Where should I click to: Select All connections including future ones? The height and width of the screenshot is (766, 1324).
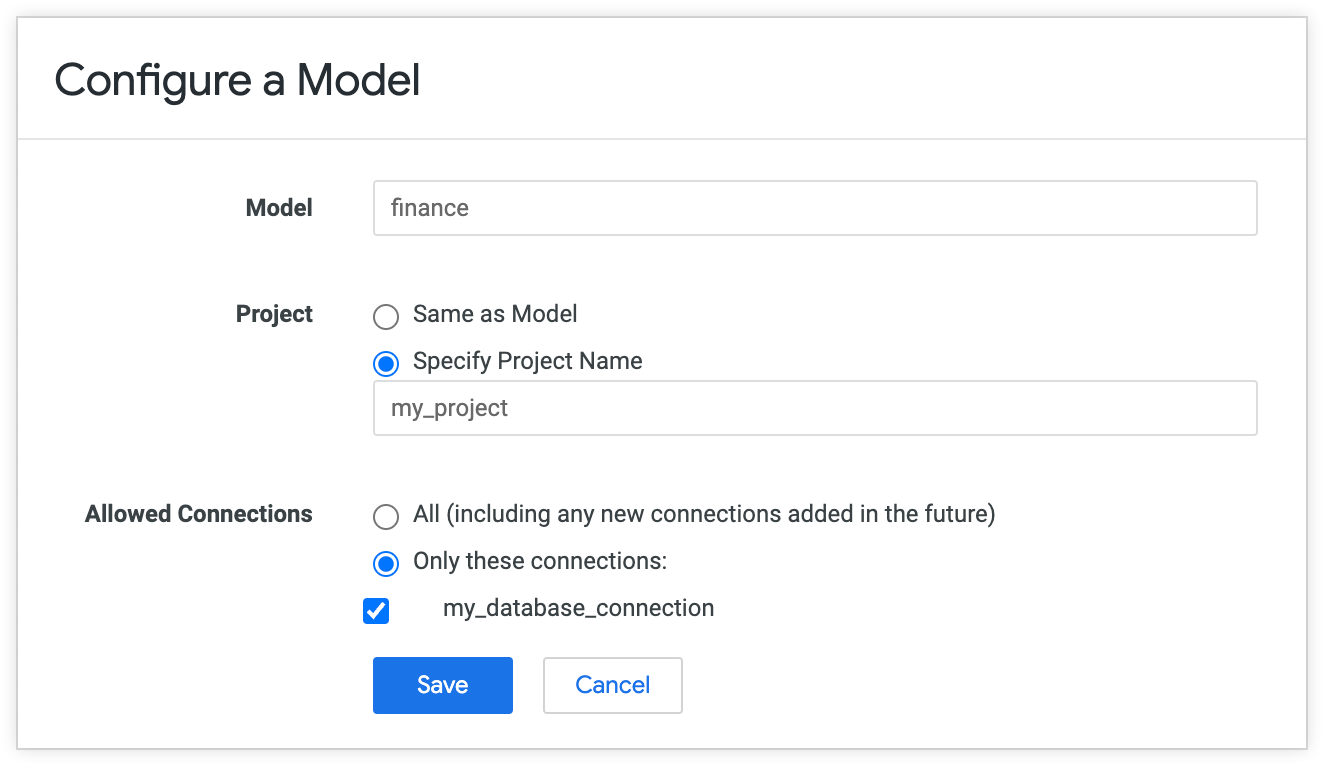point(386,516)
